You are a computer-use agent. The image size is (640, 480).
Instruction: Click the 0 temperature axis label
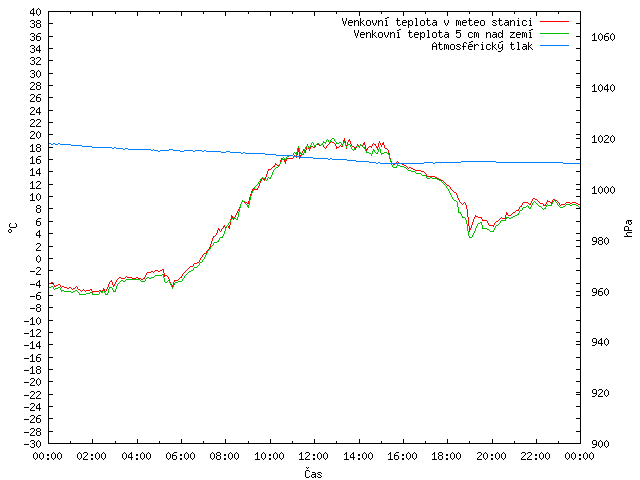click(38, 259)
